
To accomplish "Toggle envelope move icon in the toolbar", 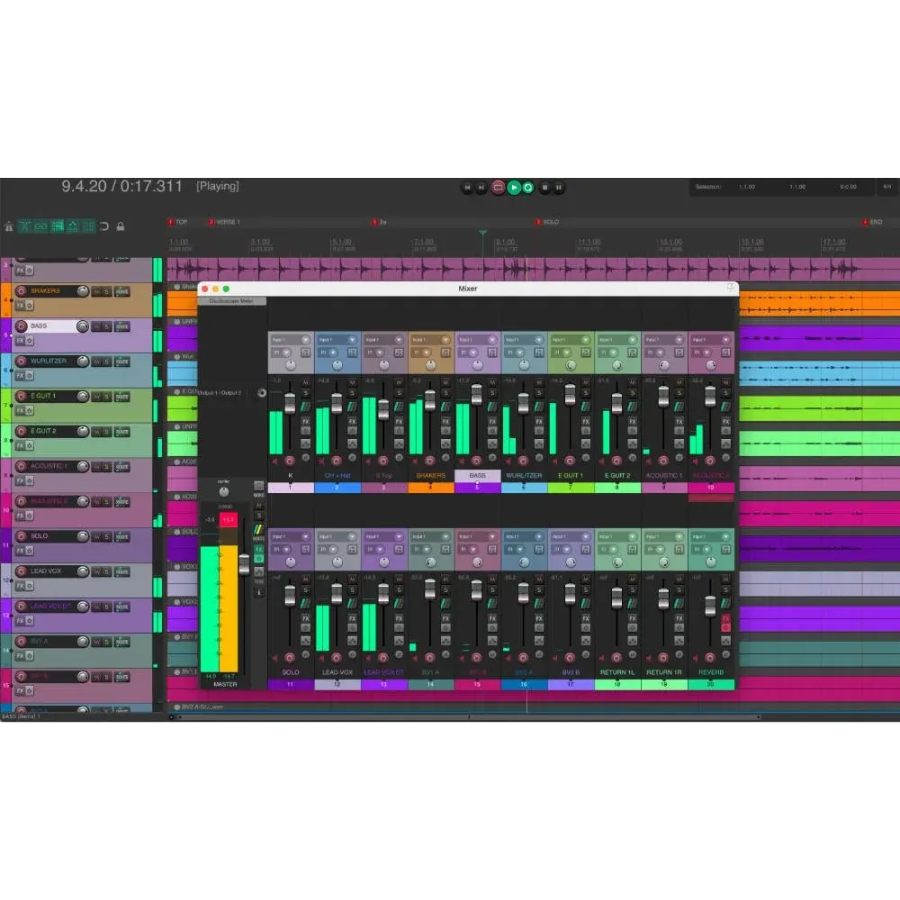I will [73, 226].
